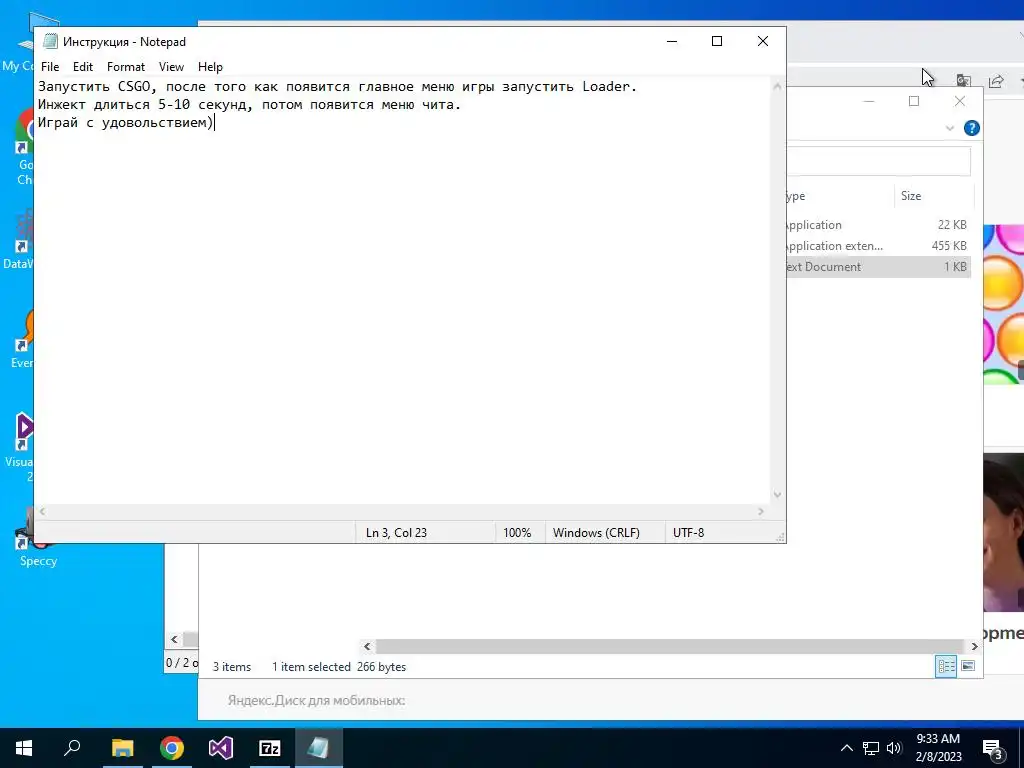Open the Everything desktop shortcut
Image resolution: width=1024 pixels, height=768 pixels.
23,340
